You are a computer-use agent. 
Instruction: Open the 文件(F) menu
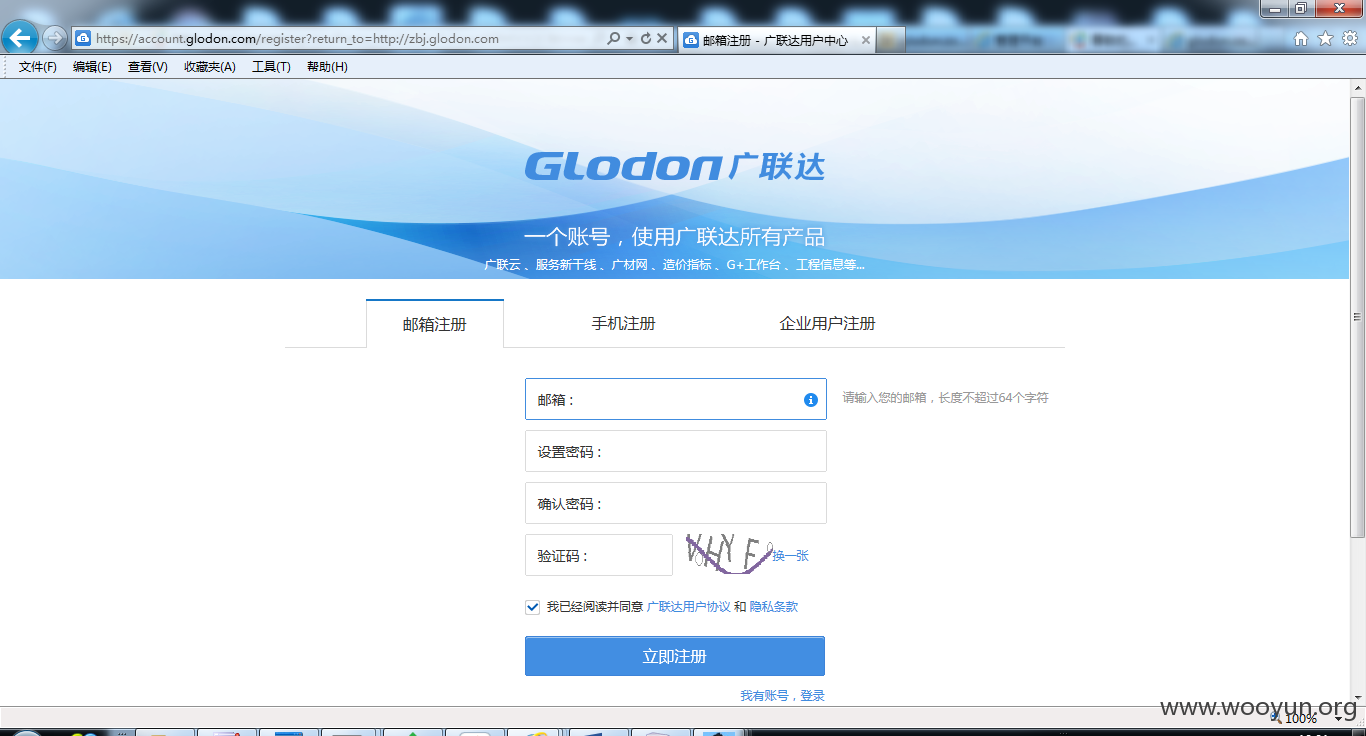38,67
